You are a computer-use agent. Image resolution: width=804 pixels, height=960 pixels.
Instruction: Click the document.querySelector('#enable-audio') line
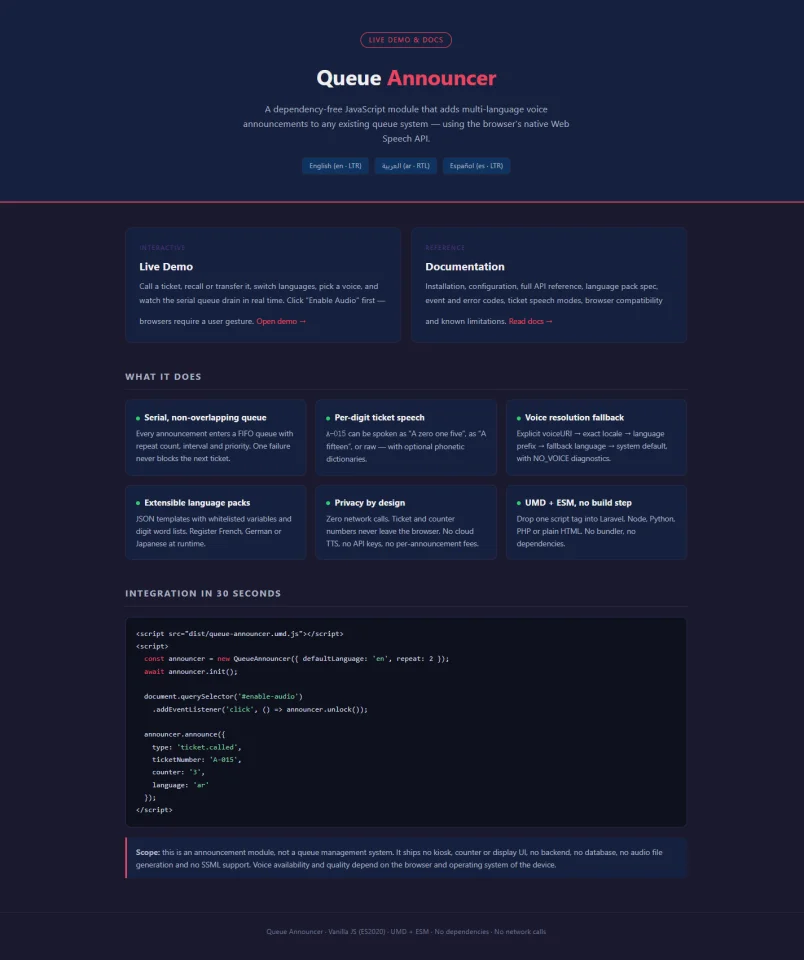pos(223,697)
